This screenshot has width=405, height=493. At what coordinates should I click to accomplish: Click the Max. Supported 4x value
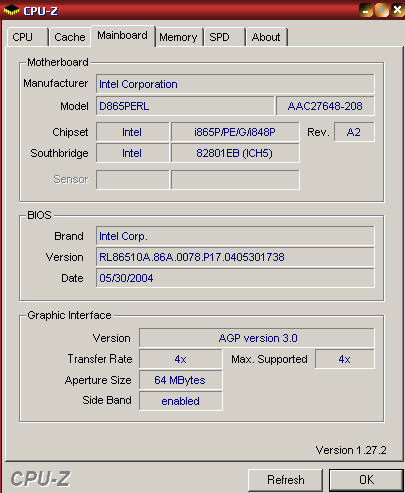coord(345,359)
